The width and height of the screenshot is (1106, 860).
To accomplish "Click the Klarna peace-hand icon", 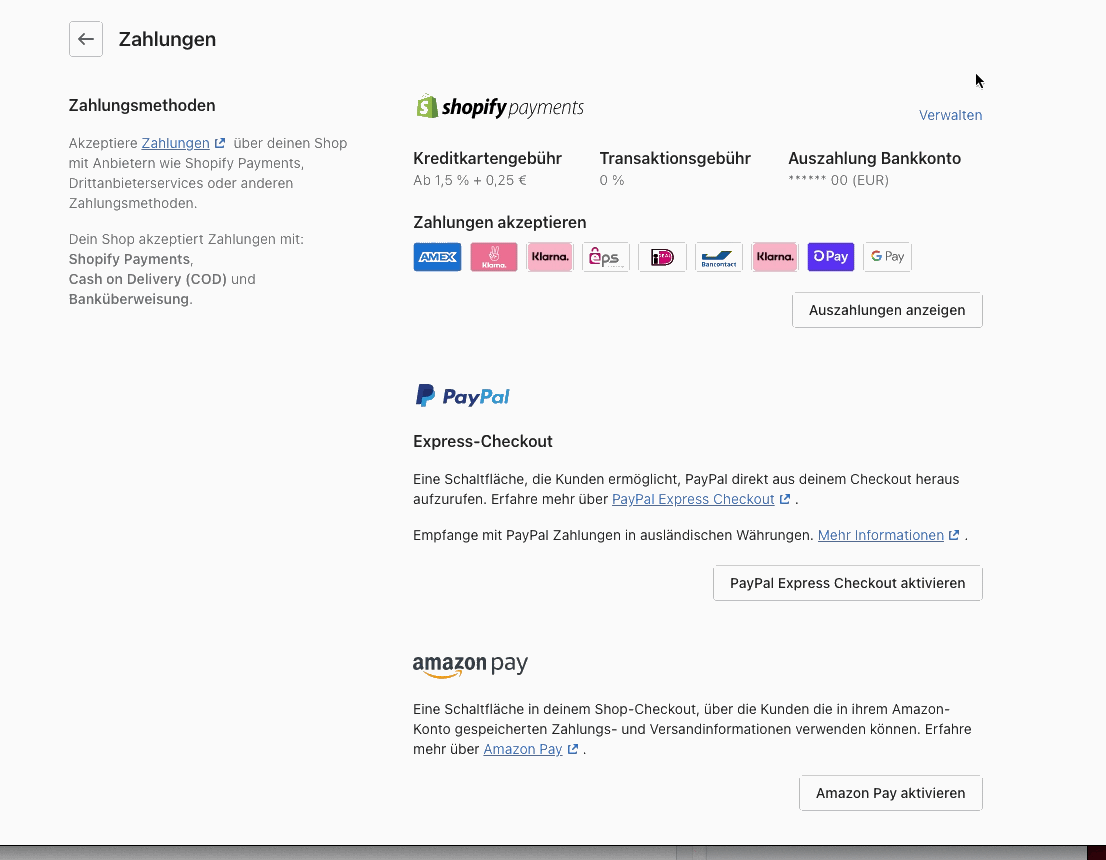I will (x=493, y=257).
